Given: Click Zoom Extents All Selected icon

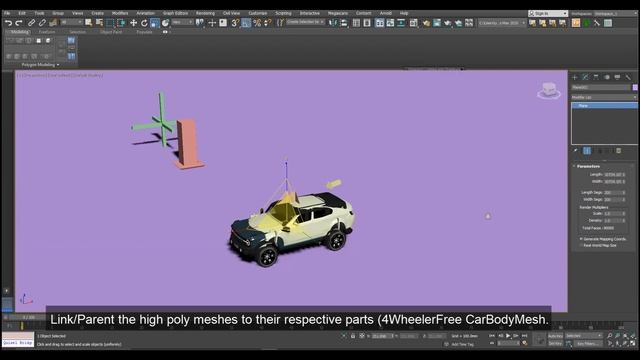Looking at the screenshot, I should [633, 336].
